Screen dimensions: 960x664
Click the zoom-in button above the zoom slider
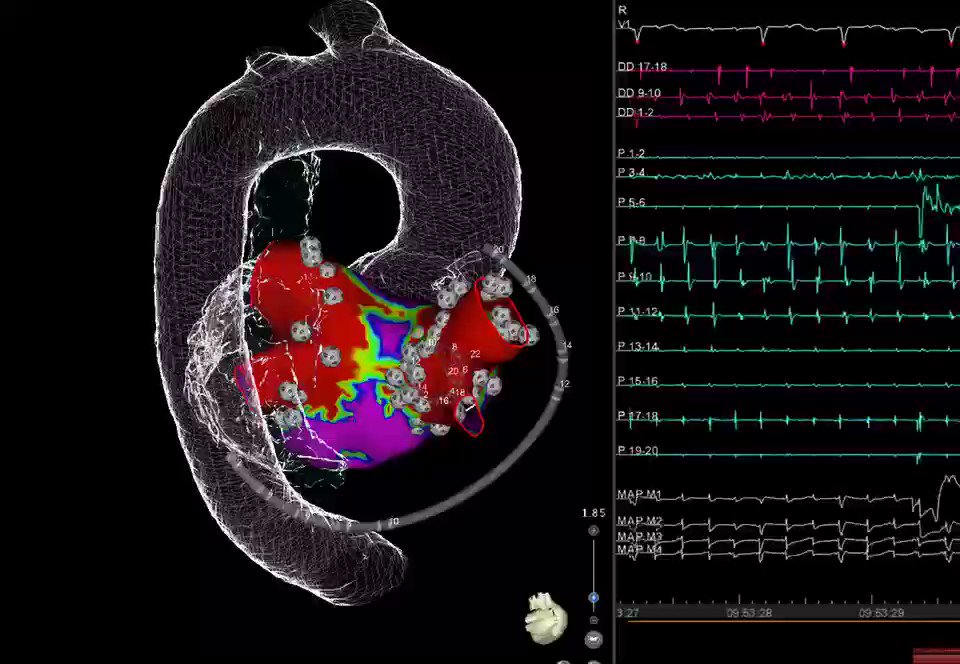tap(593, 531)
